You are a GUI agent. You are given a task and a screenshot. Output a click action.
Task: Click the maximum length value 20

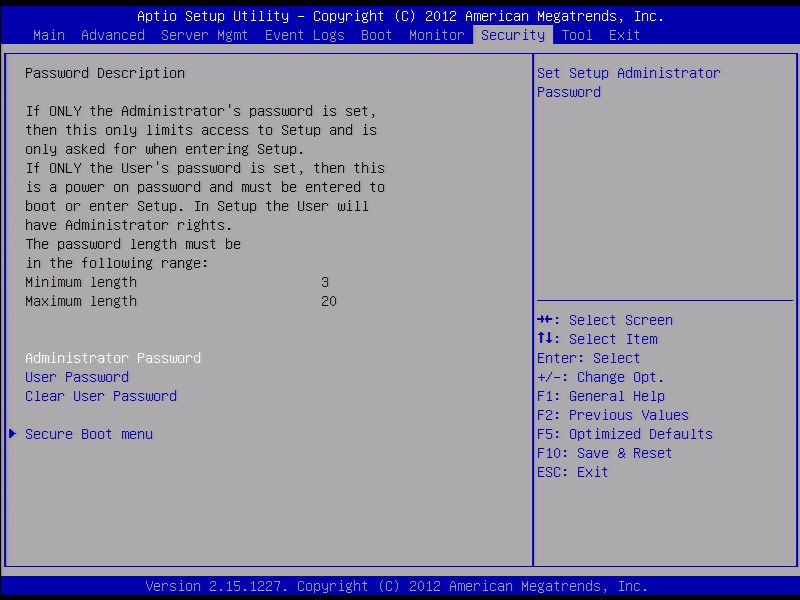(x=329, y=301)
